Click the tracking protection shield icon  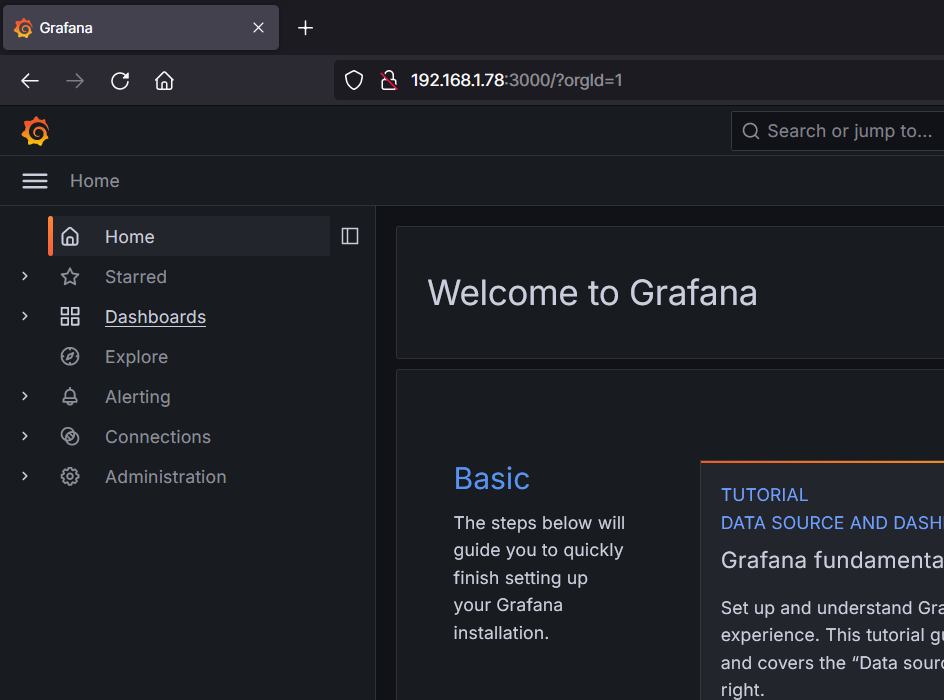pyautogui.click(x=354, y=80)
